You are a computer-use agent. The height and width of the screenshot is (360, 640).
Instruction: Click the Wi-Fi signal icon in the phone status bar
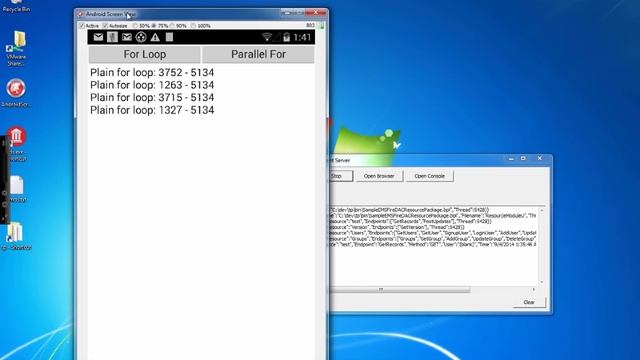point(267,37)
